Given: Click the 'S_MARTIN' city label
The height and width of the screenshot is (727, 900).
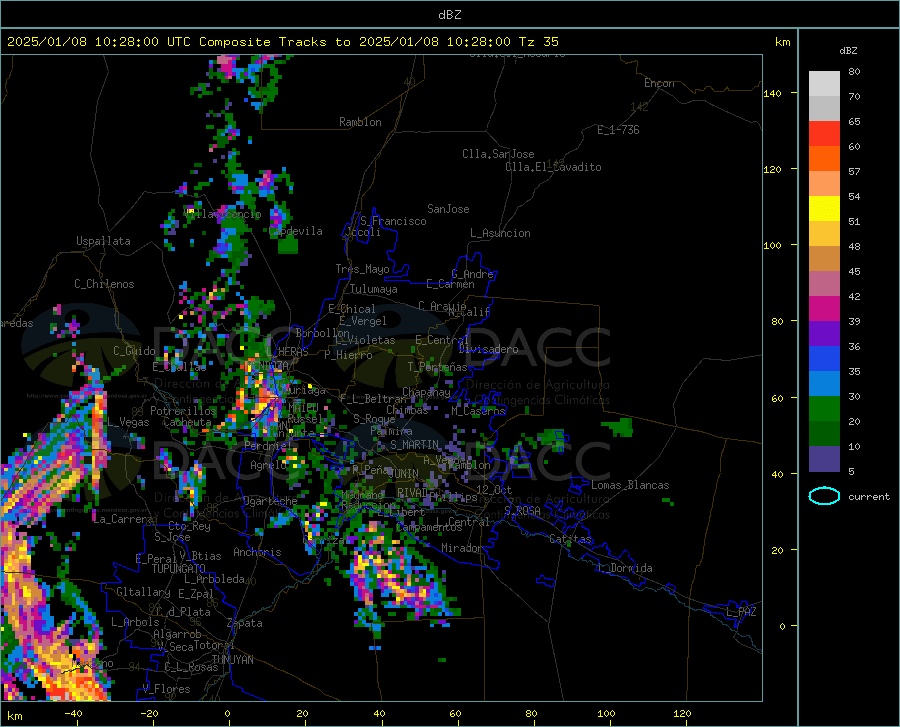Looking at the screenshot, I should pos(415,445).
